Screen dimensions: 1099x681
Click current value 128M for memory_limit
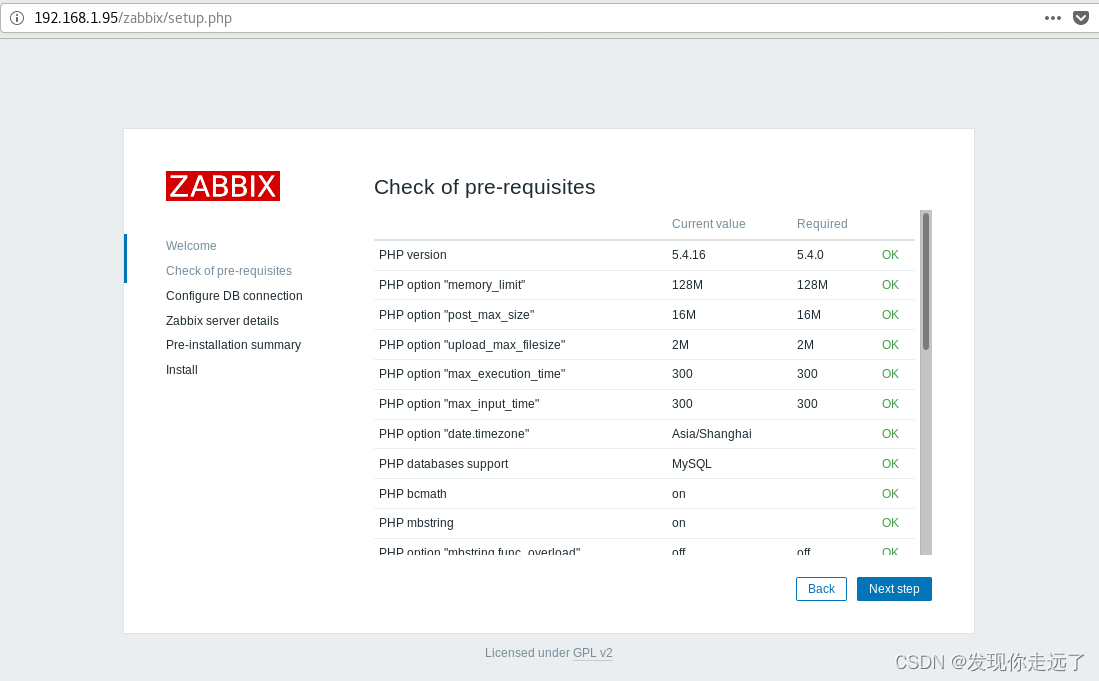(687, 285)
